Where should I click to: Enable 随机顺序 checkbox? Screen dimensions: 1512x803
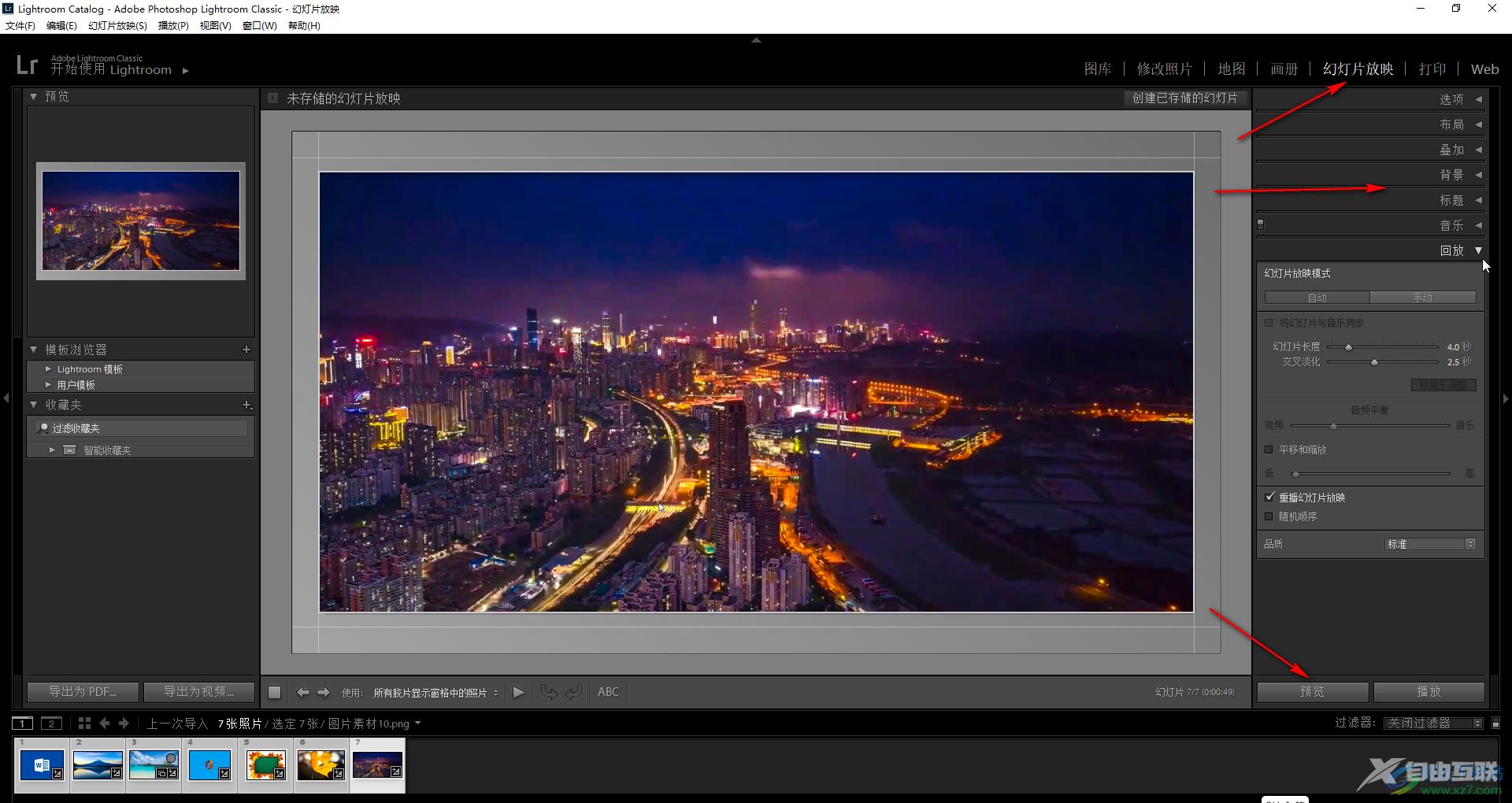1269,516
